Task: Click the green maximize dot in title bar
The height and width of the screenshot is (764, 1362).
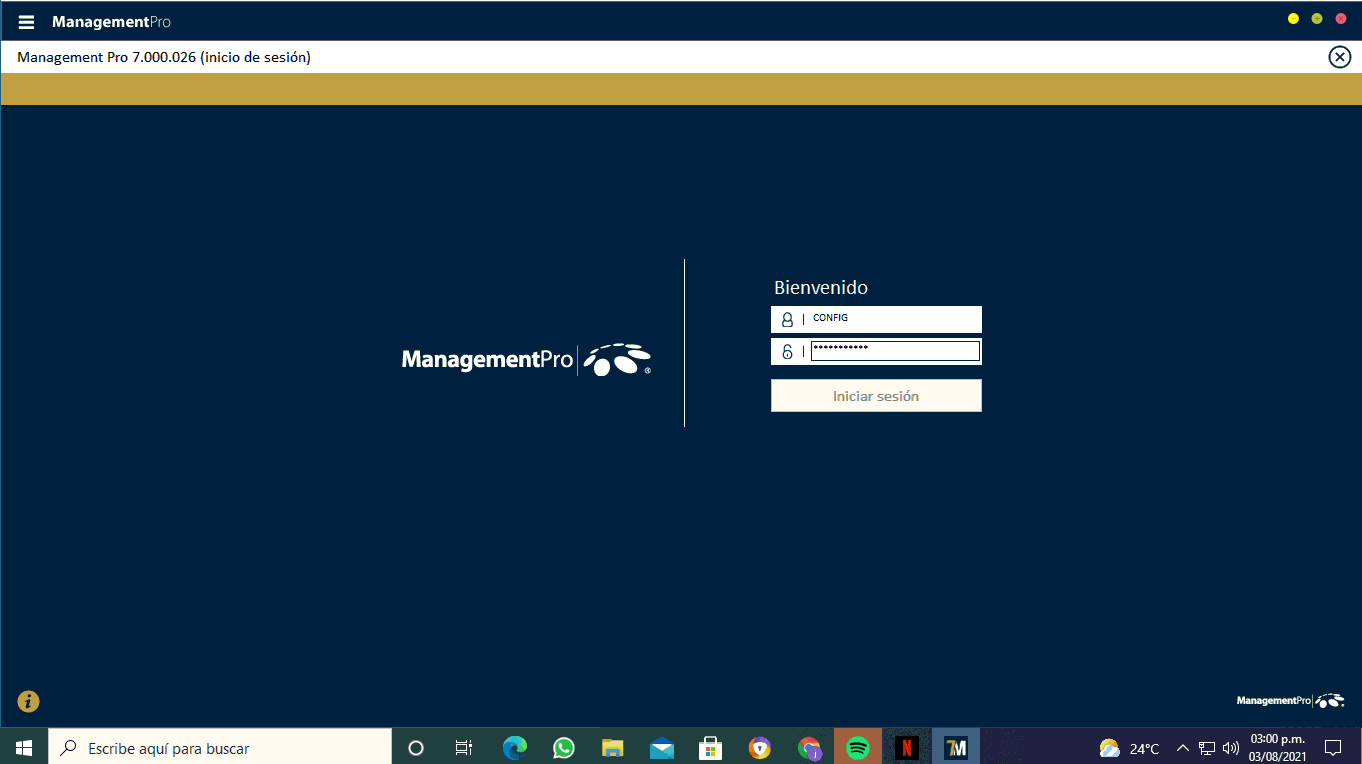Action: [x=1317, y=19]
